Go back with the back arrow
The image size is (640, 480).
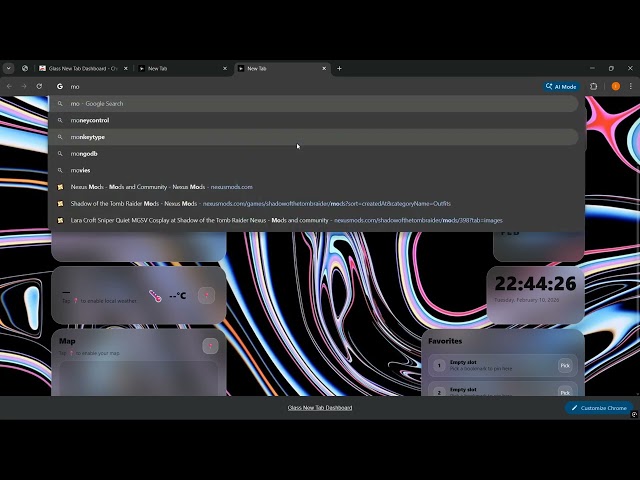tap(9, 87)
